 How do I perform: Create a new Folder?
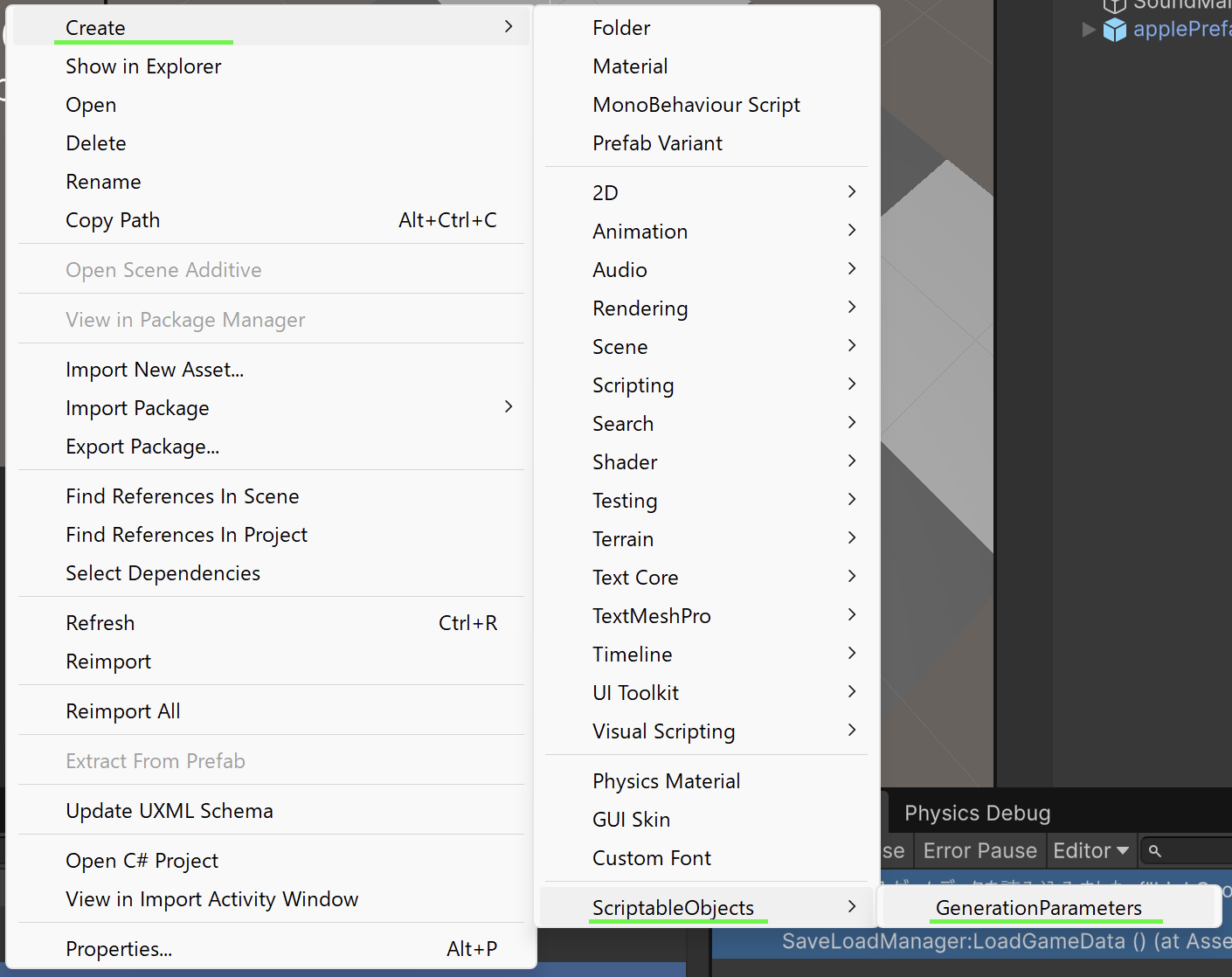tap(621, 28)
